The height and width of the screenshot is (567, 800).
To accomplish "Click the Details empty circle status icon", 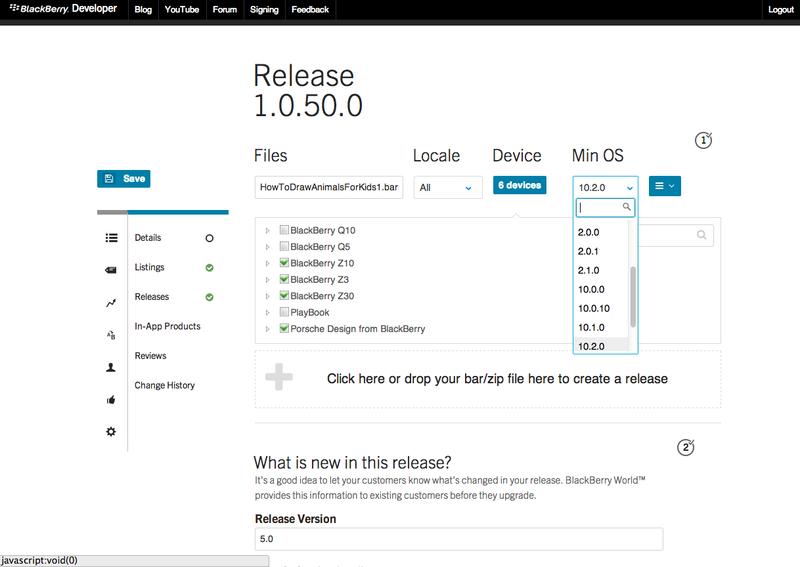I will tap(209, 238).
